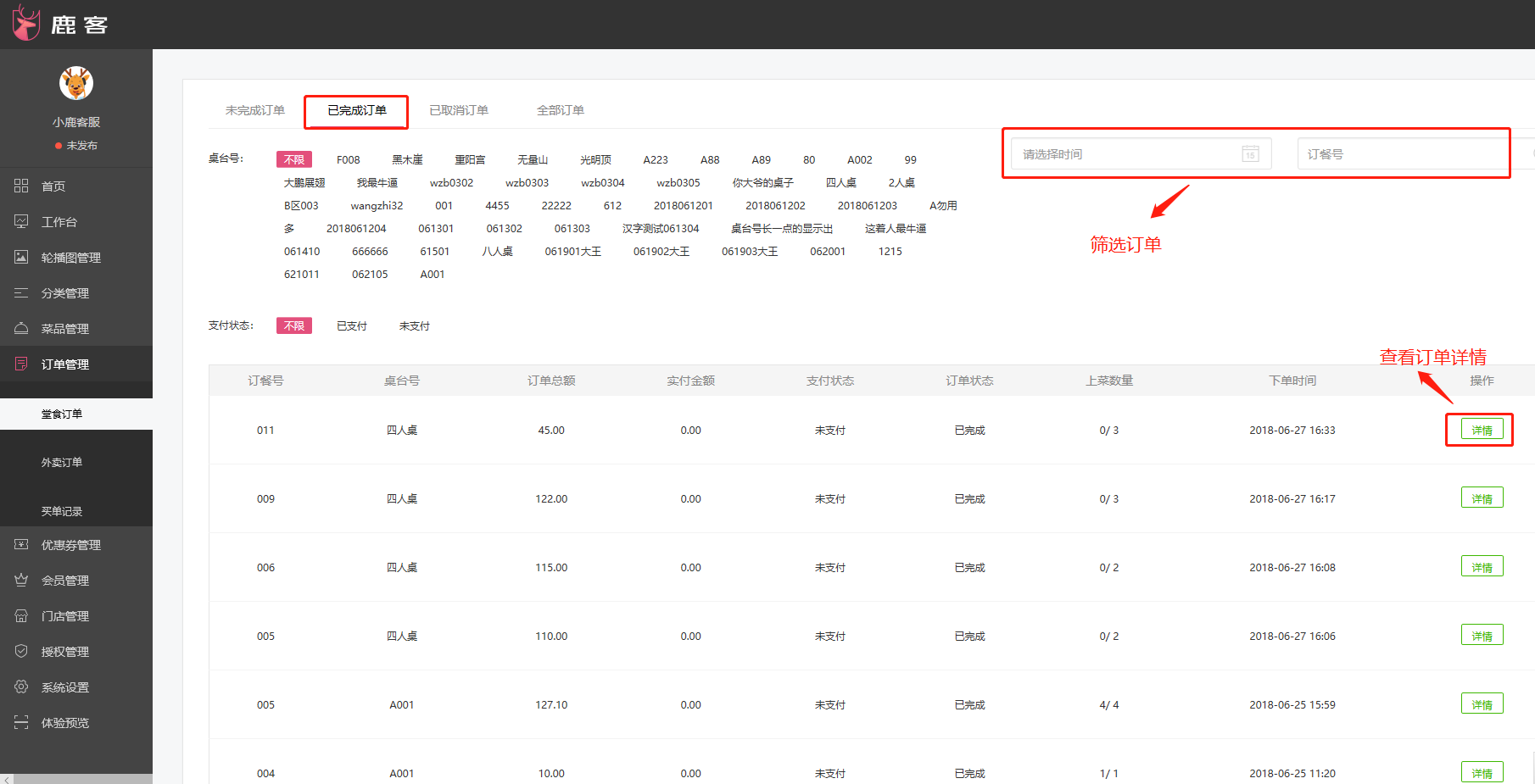Screen dimensions: 1535x784
Task: Click the 首页 grid icon
Action: pos(21,186)
